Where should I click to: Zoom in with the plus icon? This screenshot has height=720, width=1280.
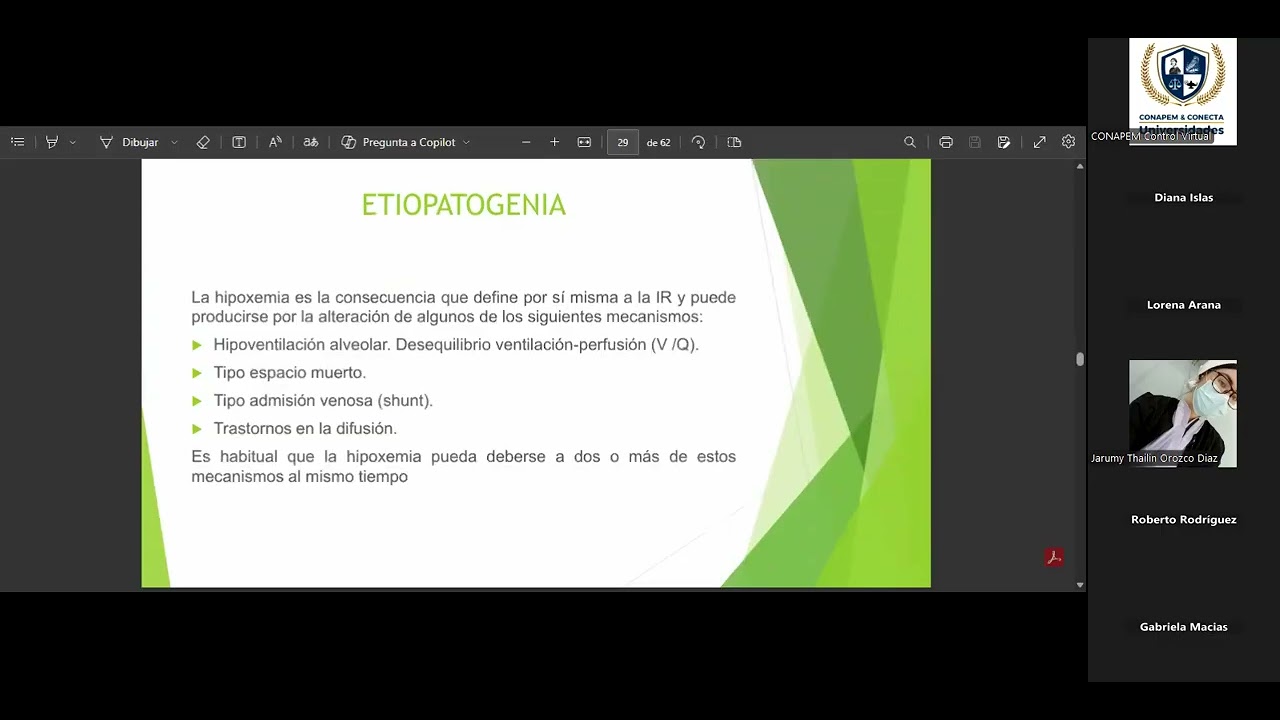coord(555,142)
